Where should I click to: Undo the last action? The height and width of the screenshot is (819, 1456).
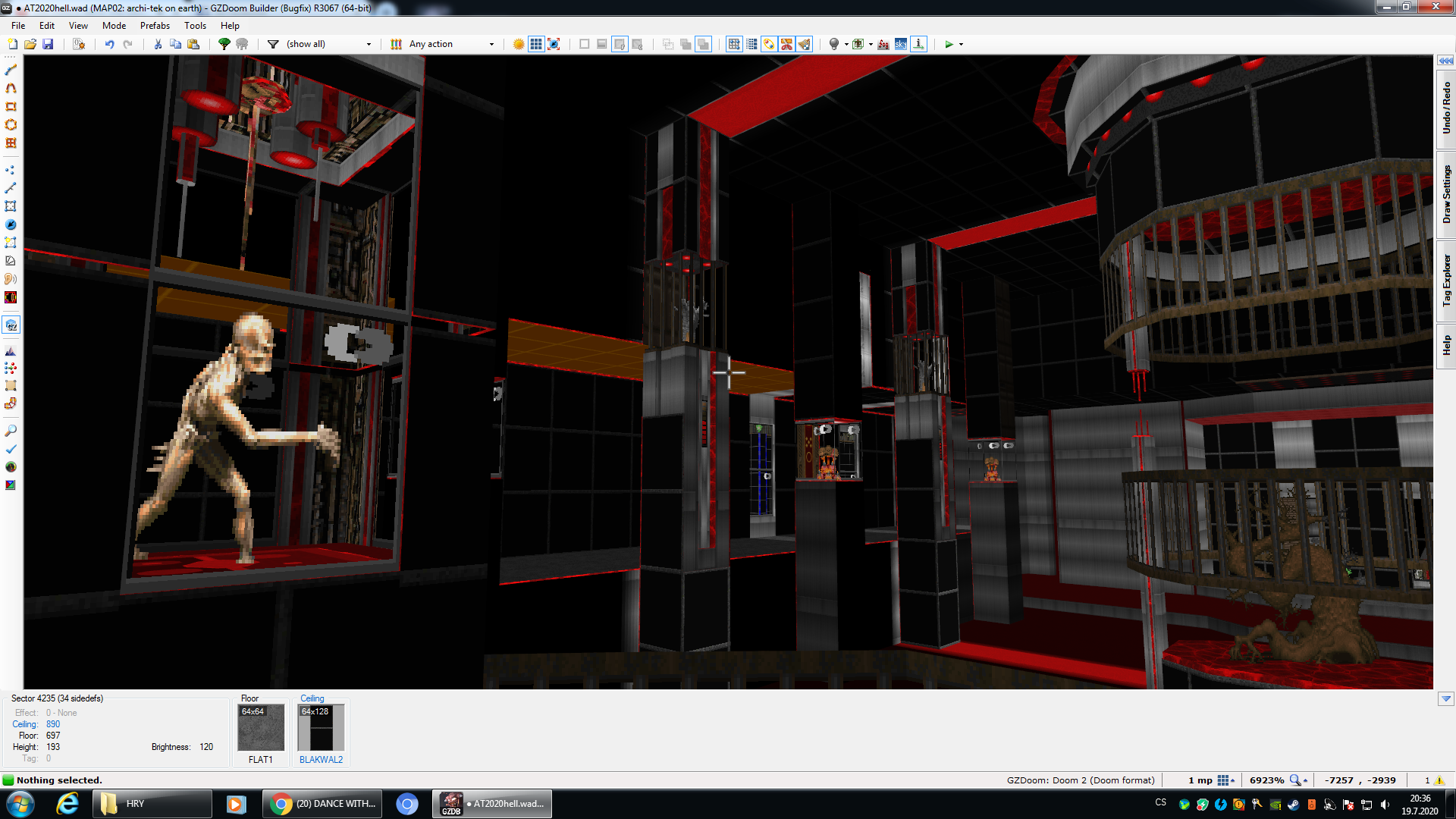(x=109, y=44)
